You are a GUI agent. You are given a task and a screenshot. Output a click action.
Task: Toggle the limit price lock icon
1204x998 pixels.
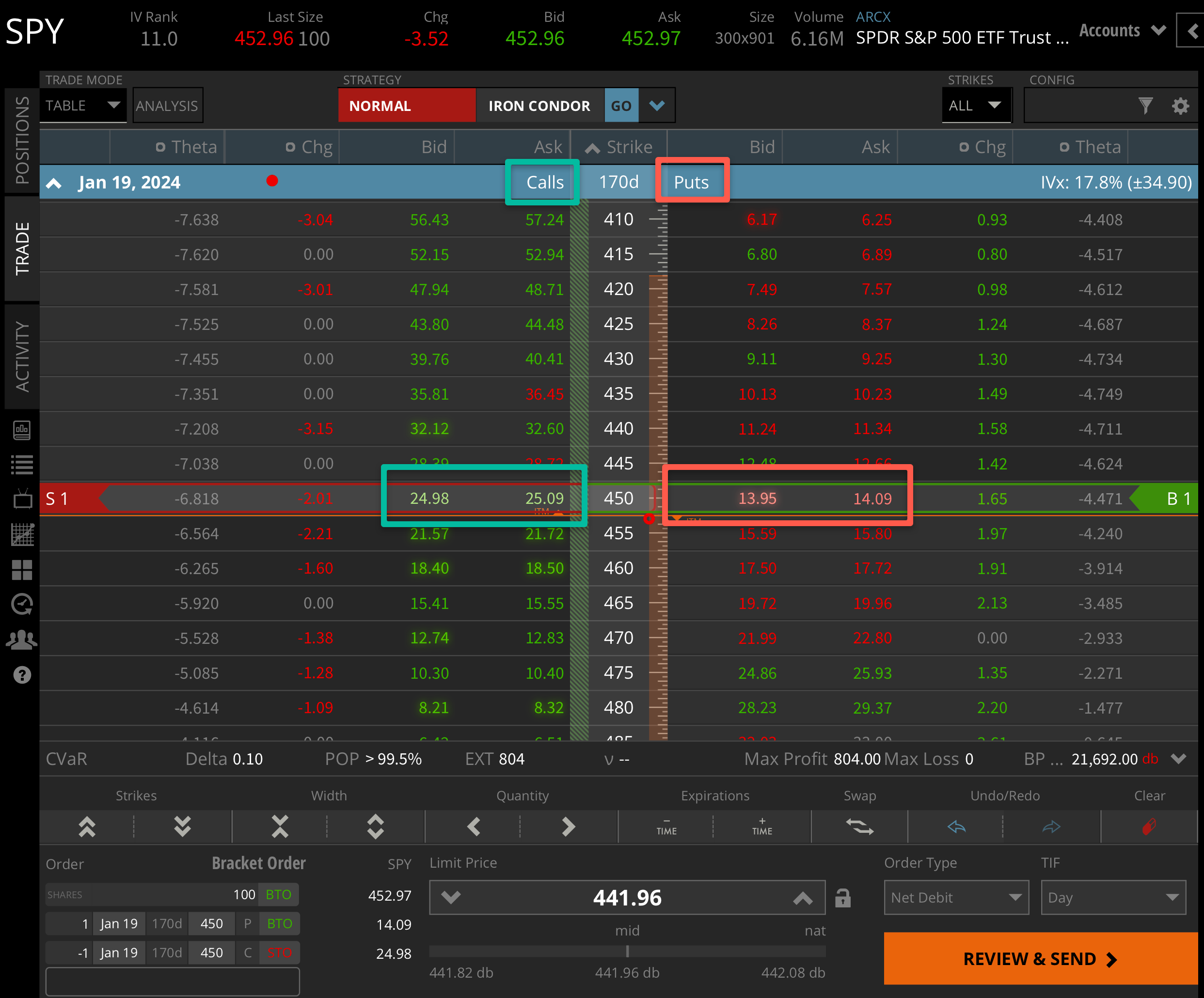tap(842, 898)
